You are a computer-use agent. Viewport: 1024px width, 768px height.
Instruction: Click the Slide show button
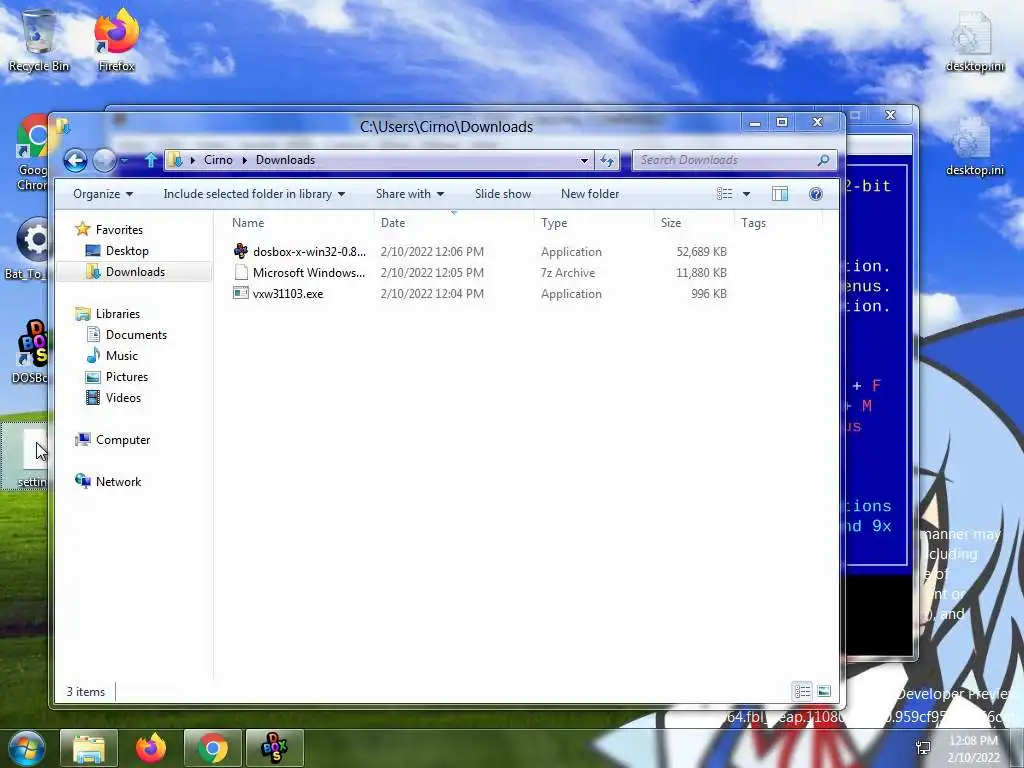(503, 194)
